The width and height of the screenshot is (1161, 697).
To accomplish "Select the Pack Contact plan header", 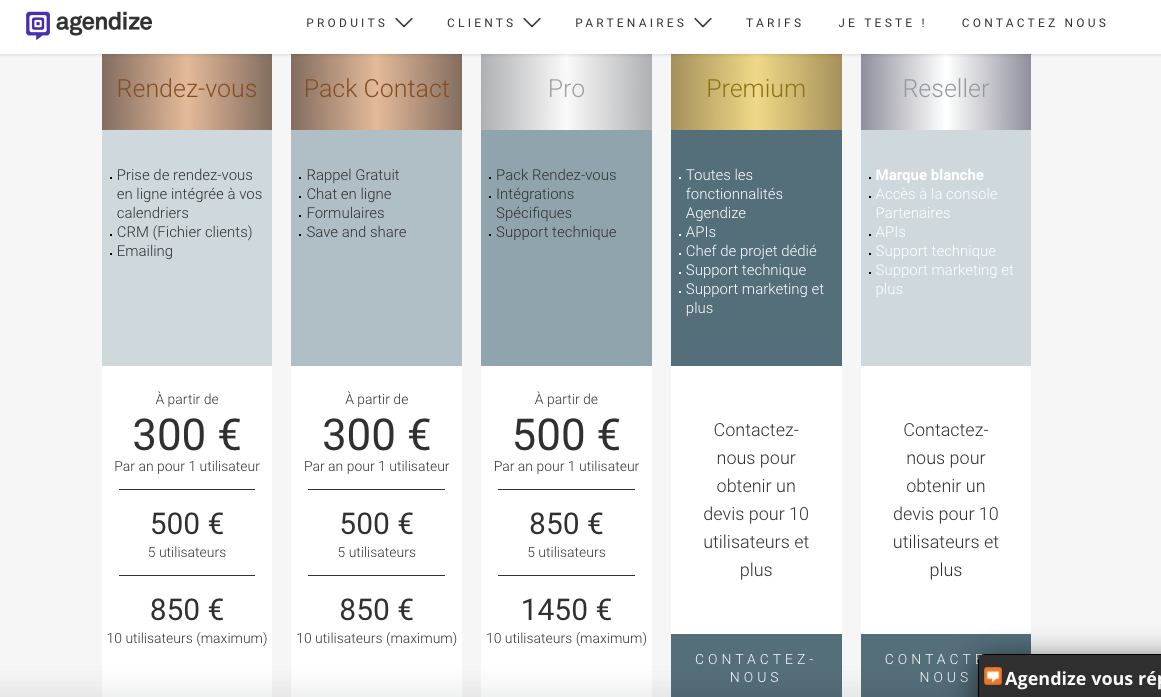I will (376, 90).
